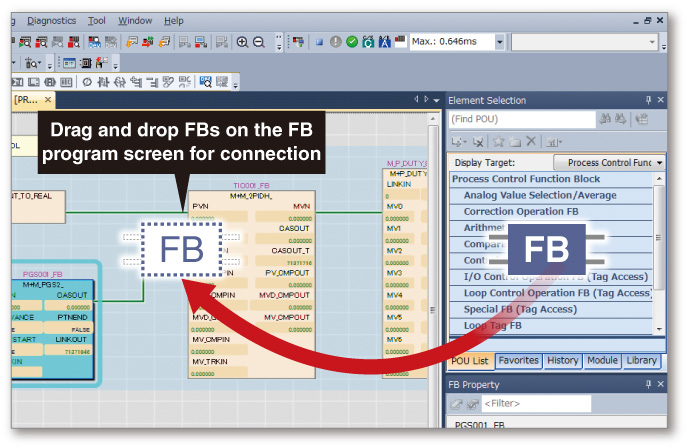The width and height of the screenshot is (690, 448).
Task: Open the Window menu
Action: [x=135, y=20]
